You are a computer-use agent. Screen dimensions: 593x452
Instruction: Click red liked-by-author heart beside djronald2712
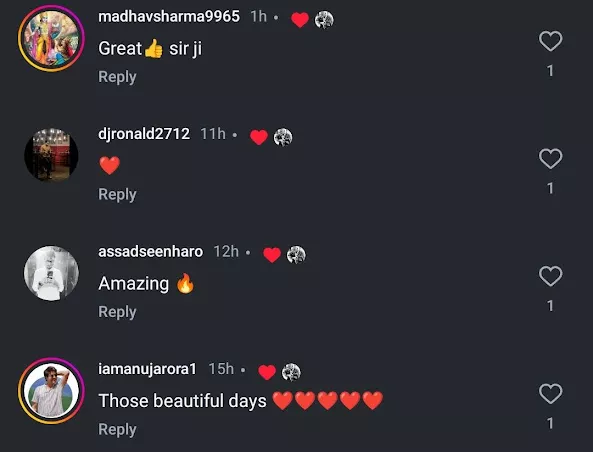coord(259,137)
